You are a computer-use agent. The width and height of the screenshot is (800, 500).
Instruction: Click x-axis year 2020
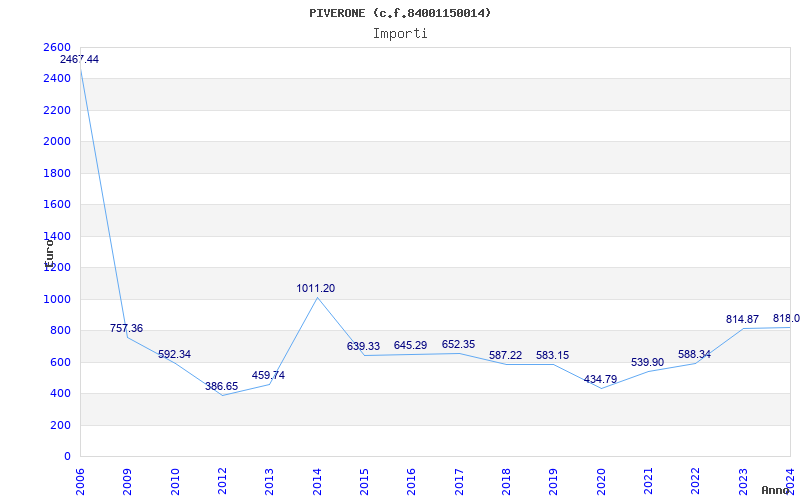click(x=601, y=481)
